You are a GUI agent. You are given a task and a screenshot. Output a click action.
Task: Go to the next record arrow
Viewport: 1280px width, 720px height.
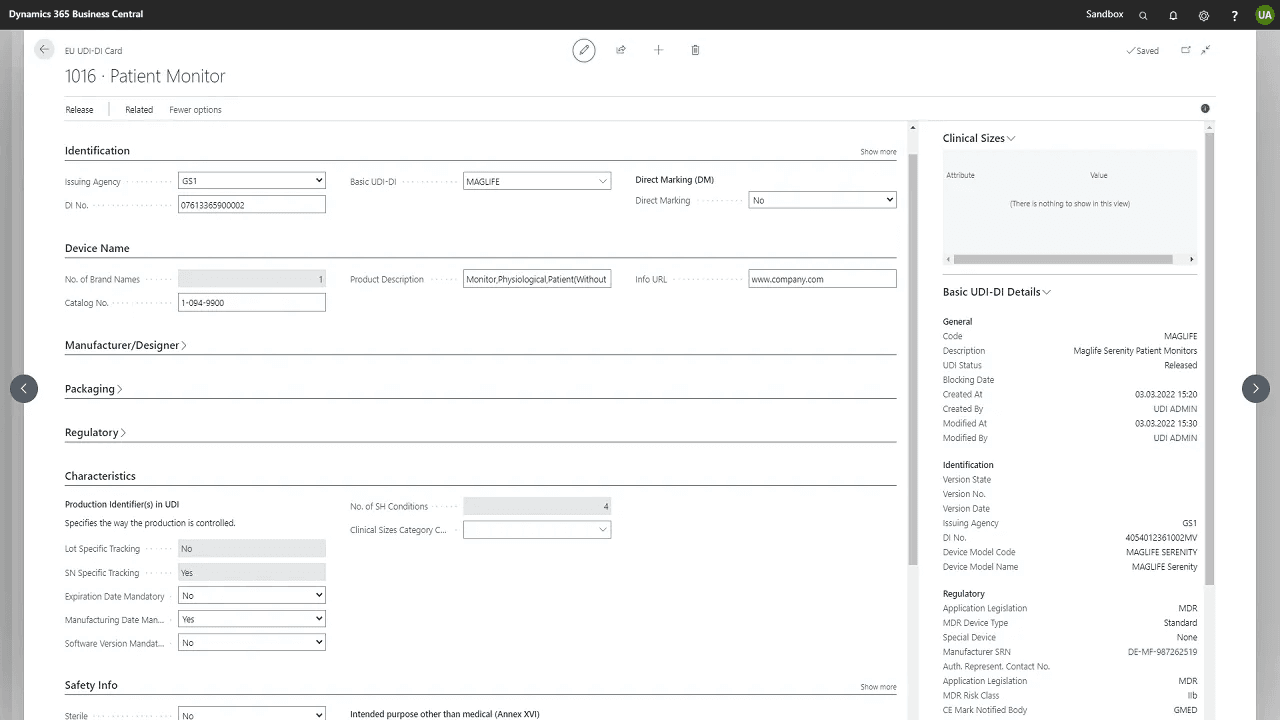[1256, 388]
